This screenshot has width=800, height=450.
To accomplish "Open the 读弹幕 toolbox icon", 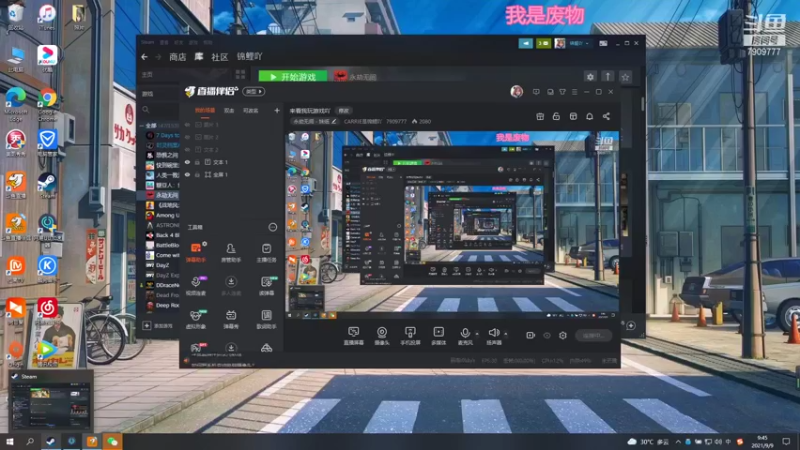I will click(x=266, y=285).
